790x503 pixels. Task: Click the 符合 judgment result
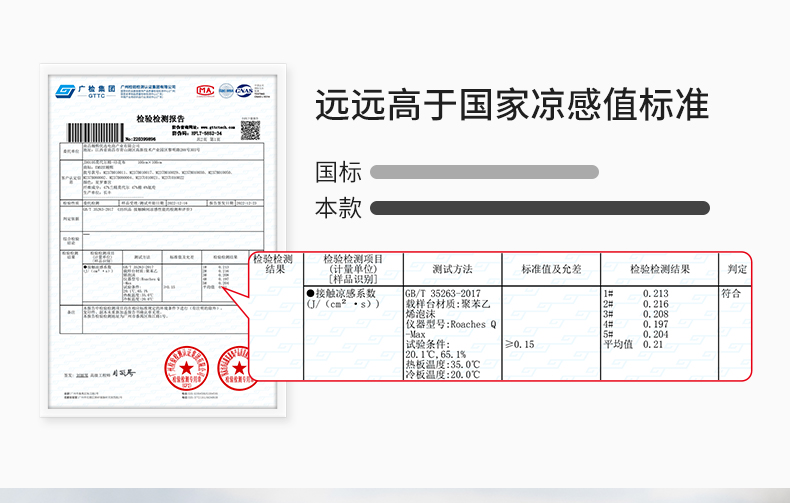731,294
